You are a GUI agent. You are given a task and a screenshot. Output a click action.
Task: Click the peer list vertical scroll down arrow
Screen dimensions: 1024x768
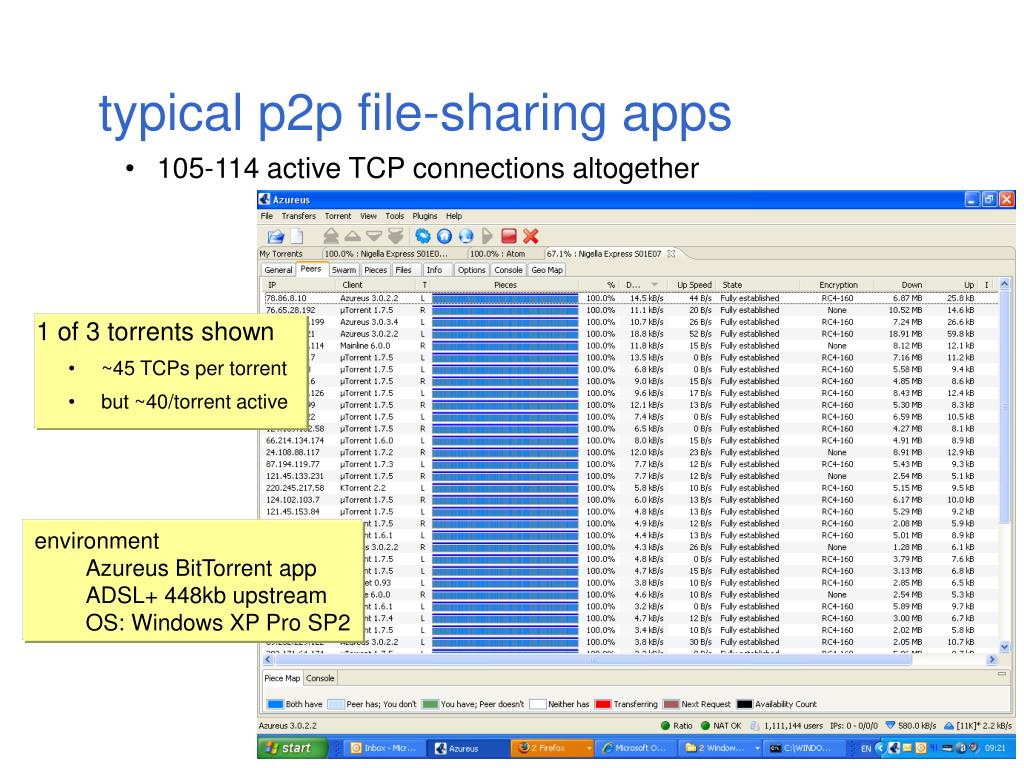click(1004, 647)
